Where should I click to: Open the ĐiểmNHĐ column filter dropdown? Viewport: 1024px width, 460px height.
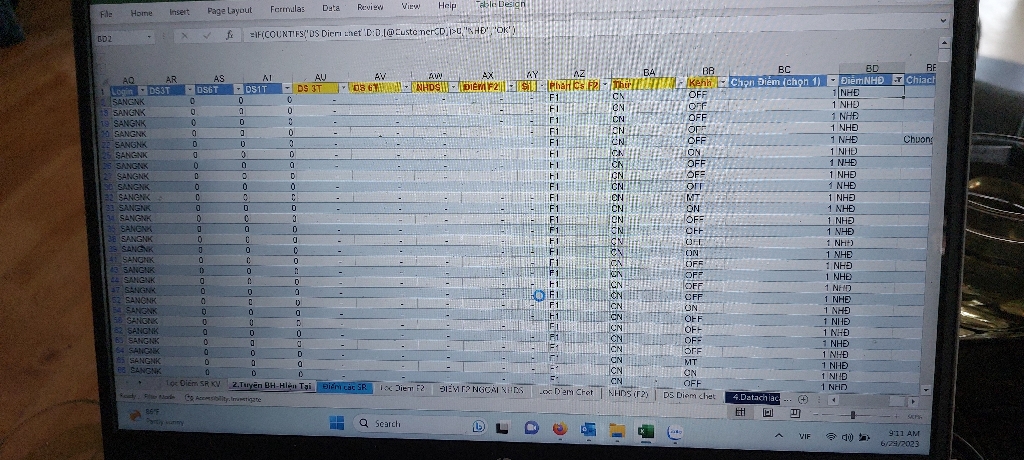pyautogui.click(x=896, y=79)
